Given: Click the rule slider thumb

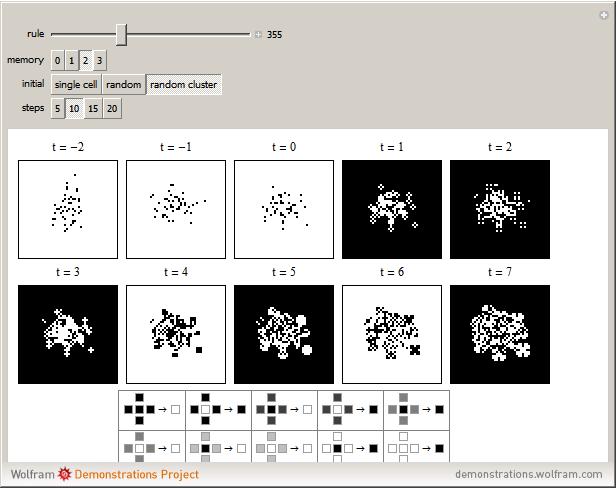Looking at the screenshot, I should (x=121, y=34).
